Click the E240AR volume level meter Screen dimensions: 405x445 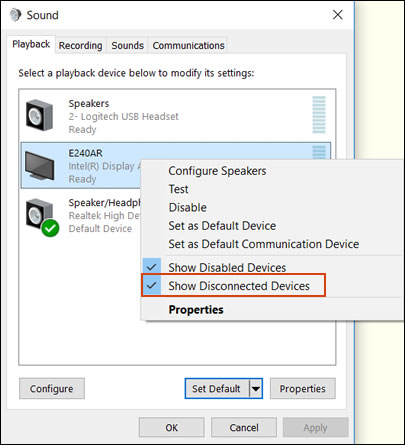[319, 152]
